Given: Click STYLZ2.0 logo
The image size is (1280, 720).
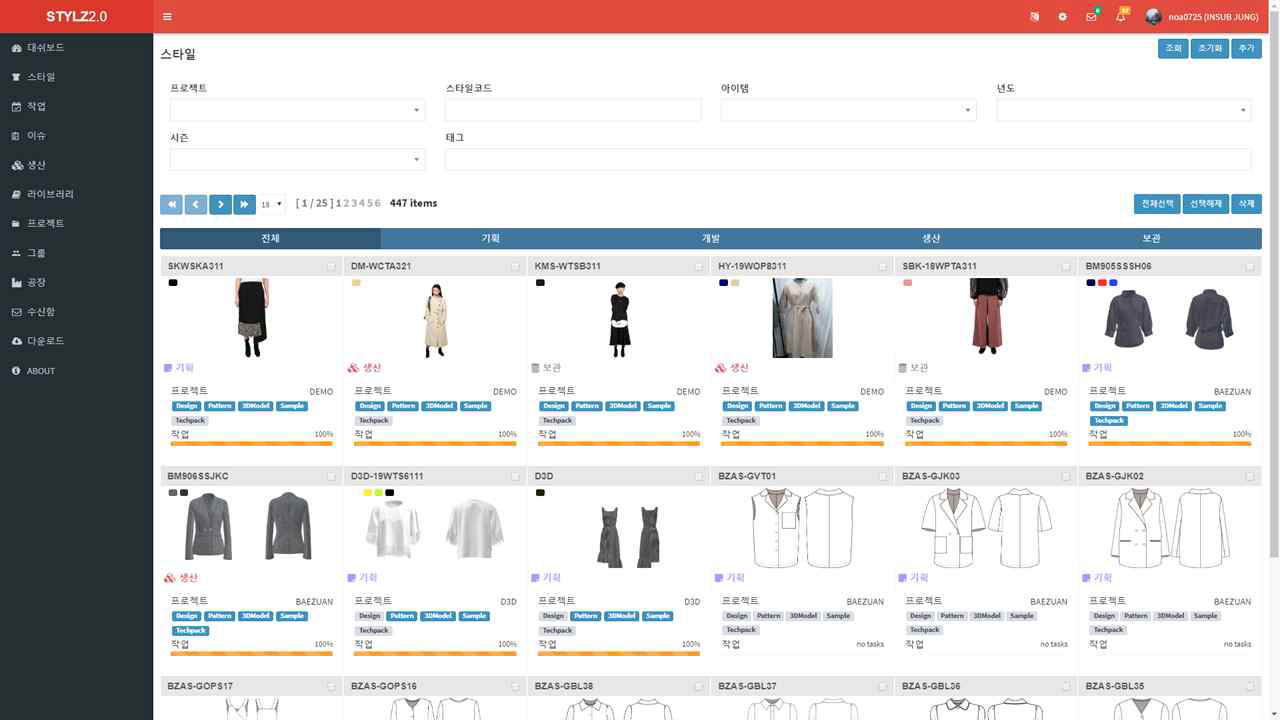Looking at the screenshot, I should [x=77, y=17].
